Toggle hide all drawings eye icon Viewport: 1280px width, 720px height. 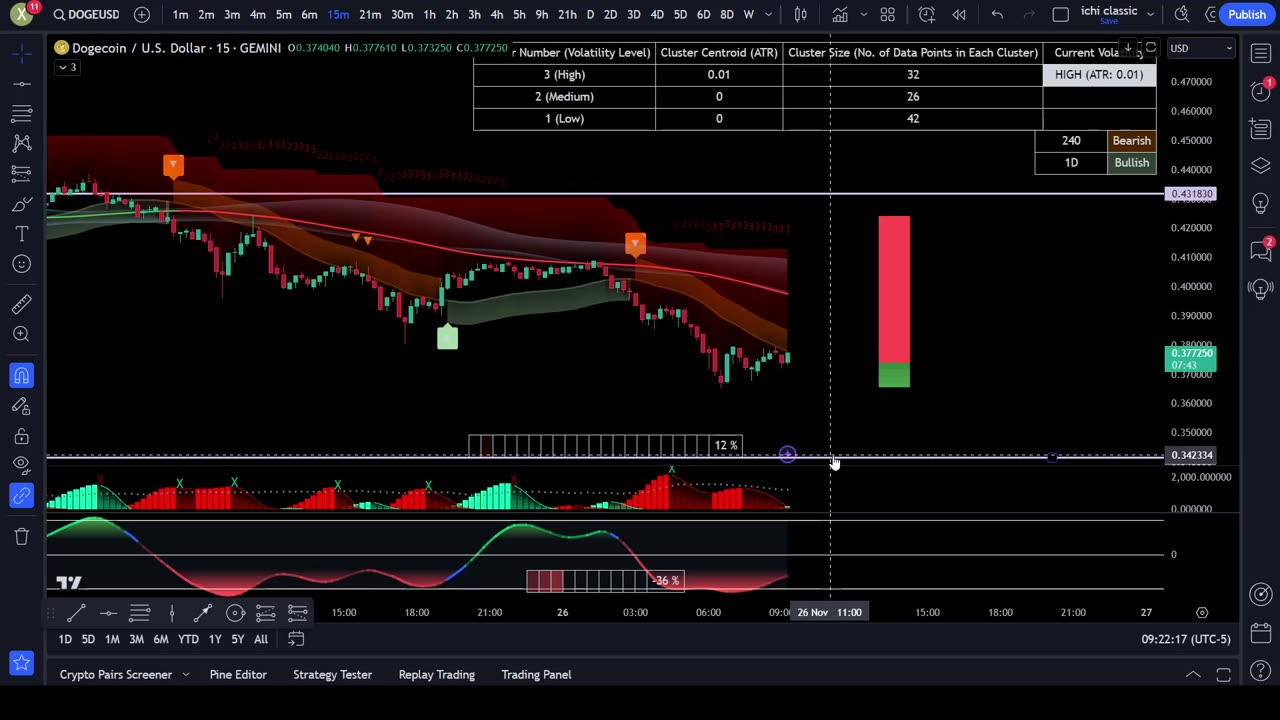(21, 464)
